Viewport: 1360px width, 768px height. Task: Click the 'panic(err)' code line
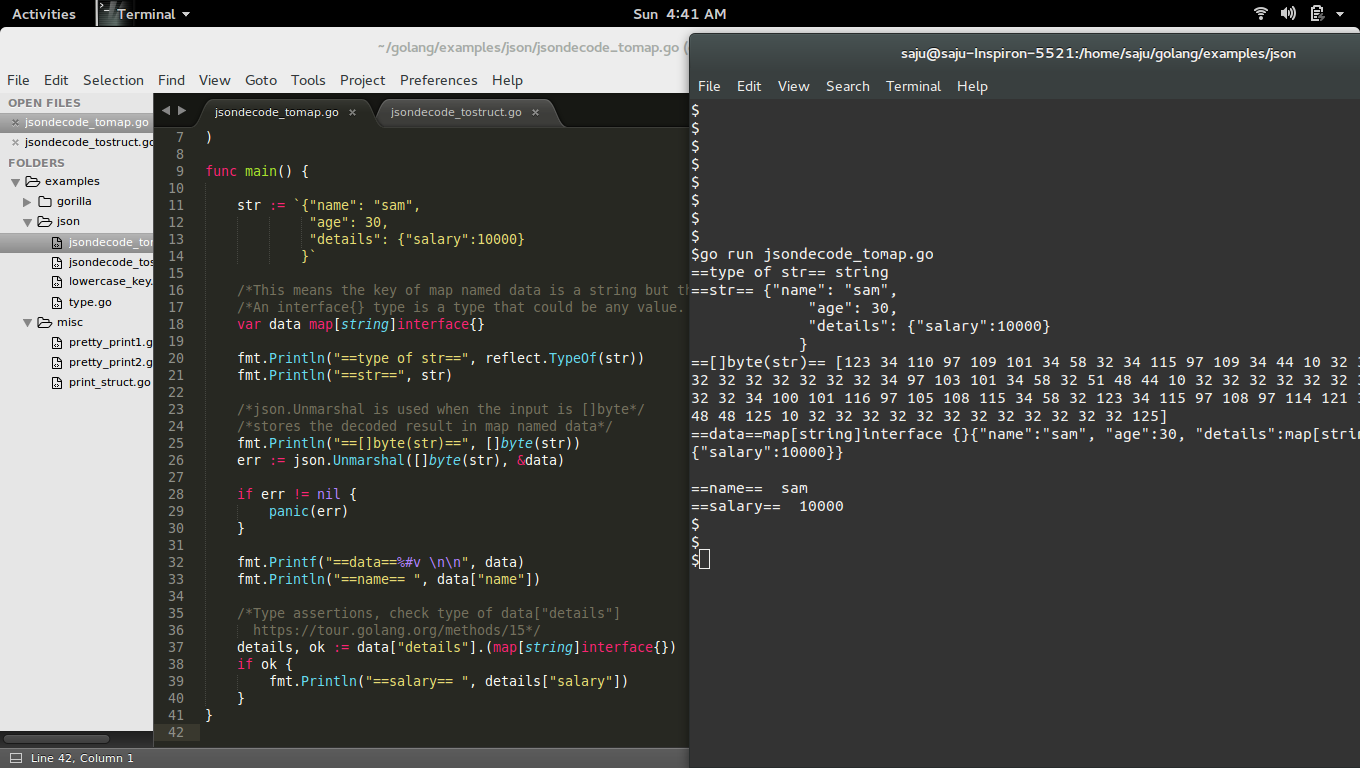click(x=308, y=511)
